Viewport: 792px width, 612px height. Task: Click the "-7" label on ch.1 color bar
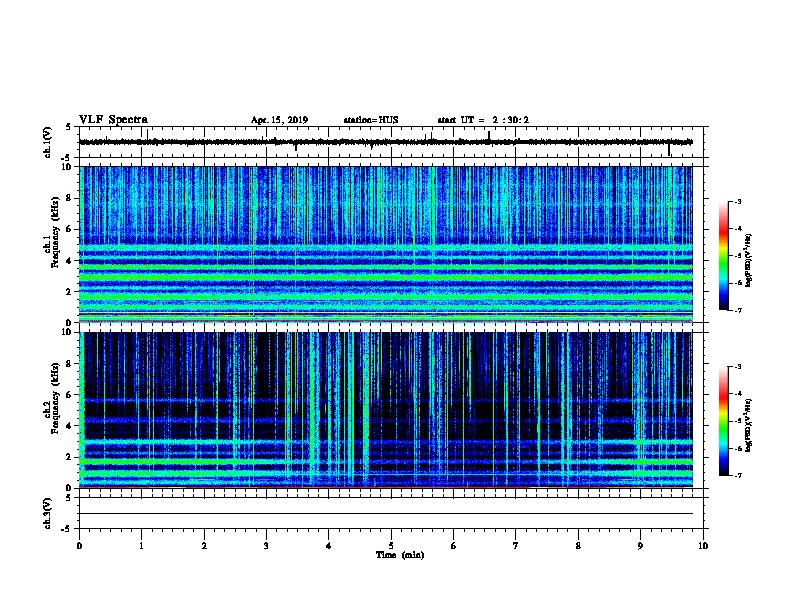[737, 310]
